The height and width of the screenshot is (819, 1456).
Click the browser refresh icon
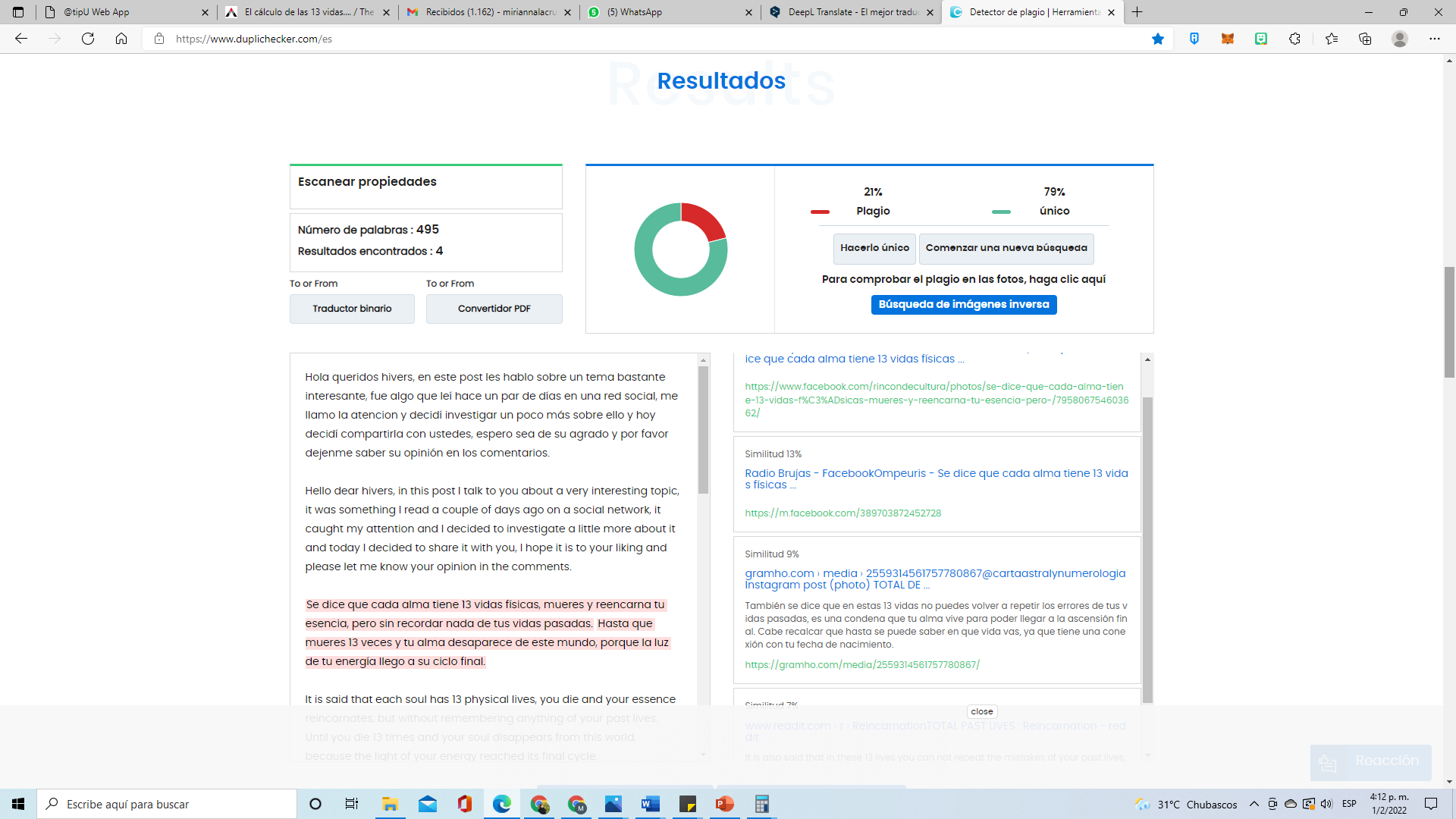click(x=88, y=39)
